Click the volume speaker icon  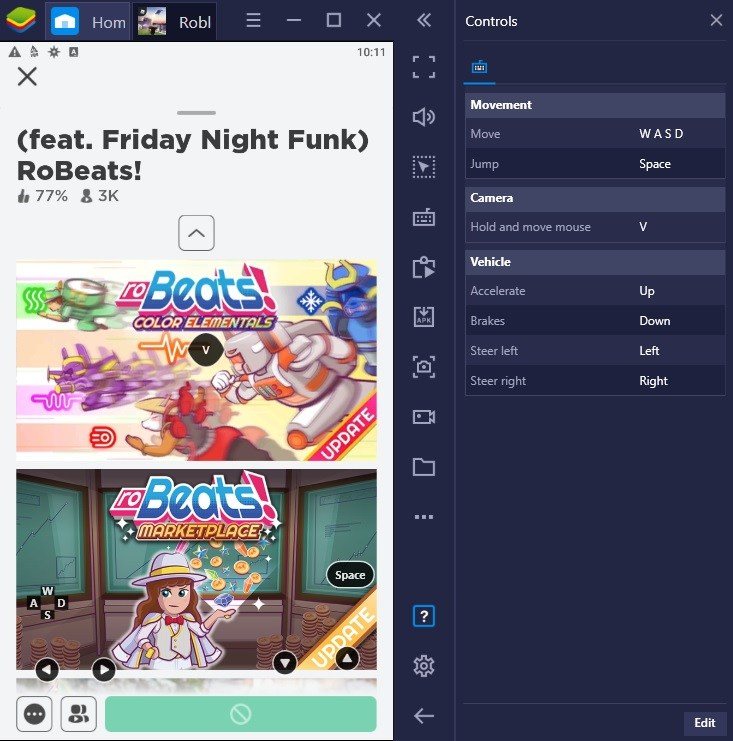tap(424, 117)
